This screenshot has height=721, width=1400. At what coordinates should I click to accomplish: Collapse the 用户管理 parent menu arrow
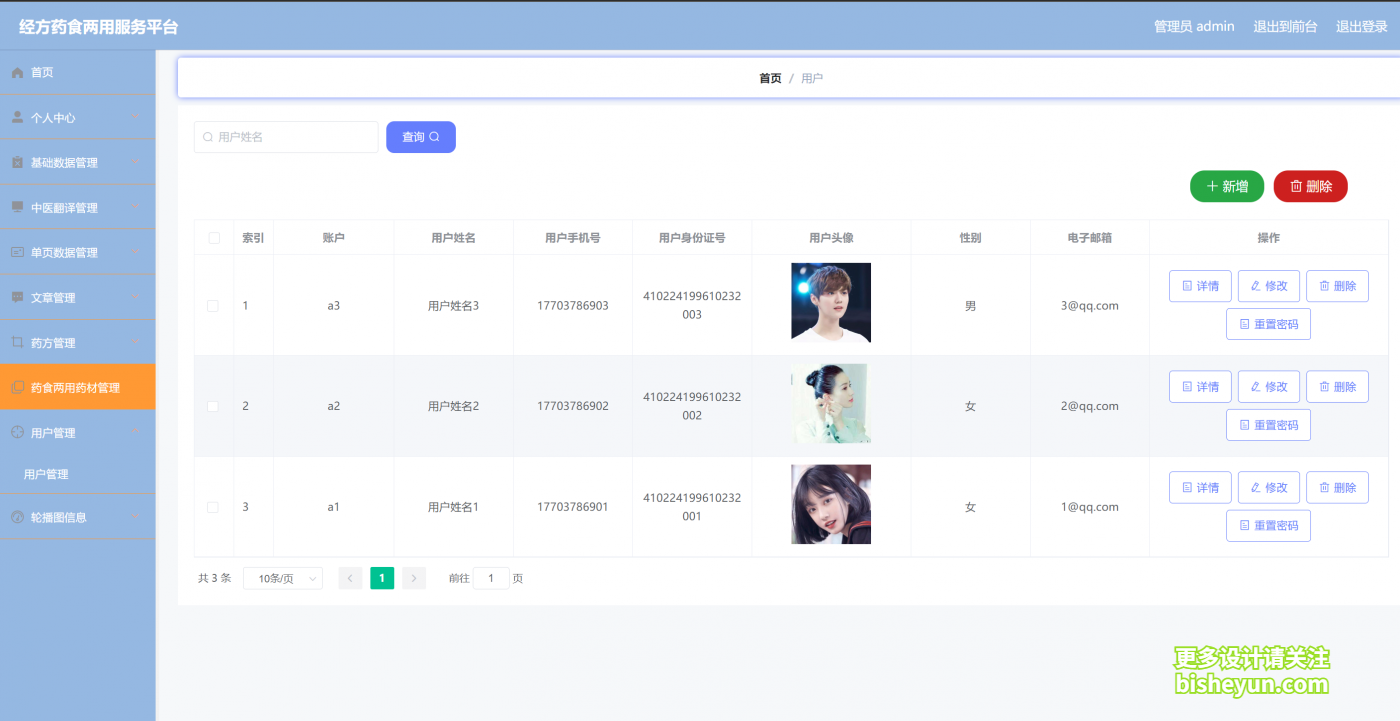[135, 432]
